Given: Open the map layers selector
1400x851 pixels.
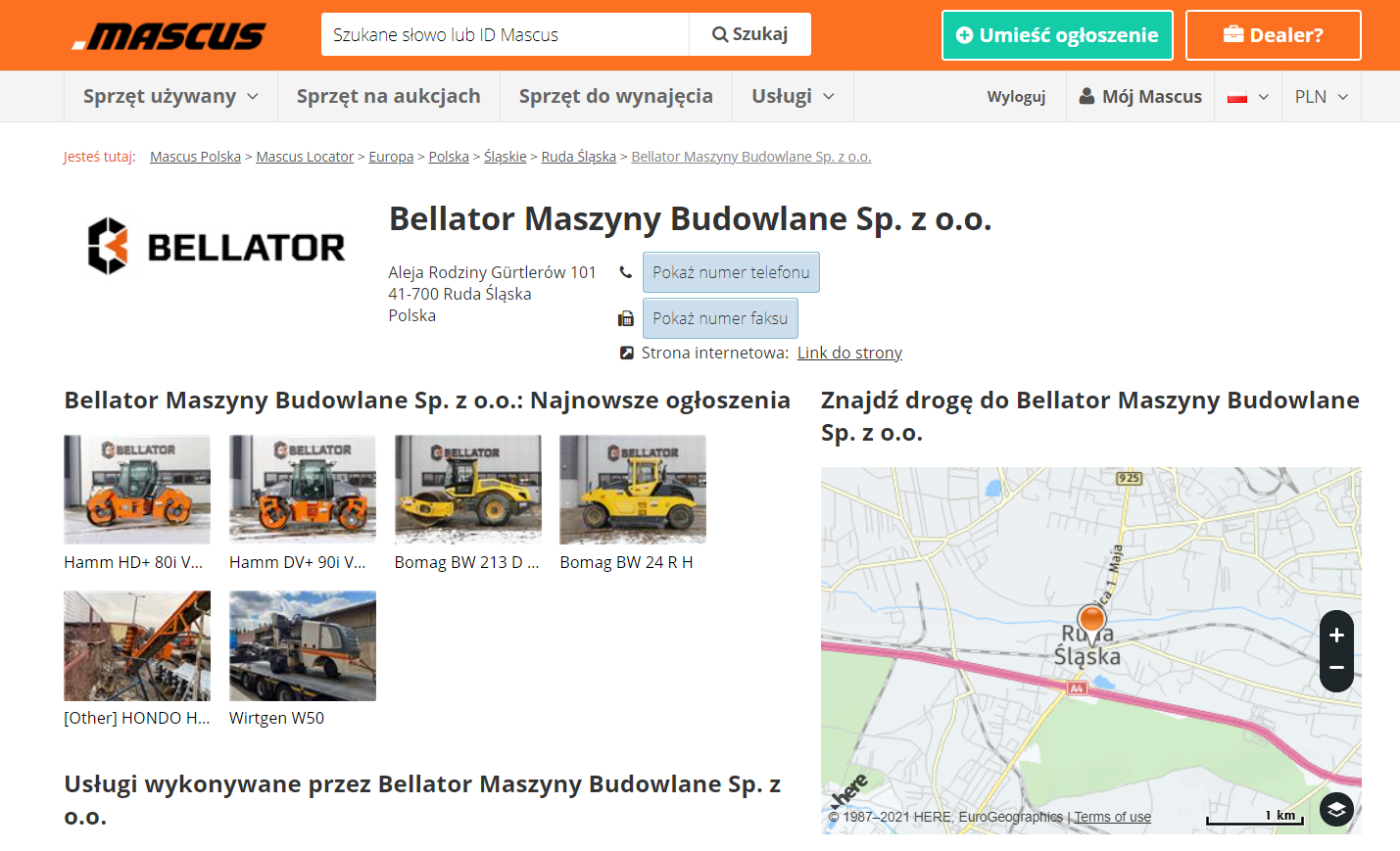Looking at the screenshot, I should click(1336, 809).
